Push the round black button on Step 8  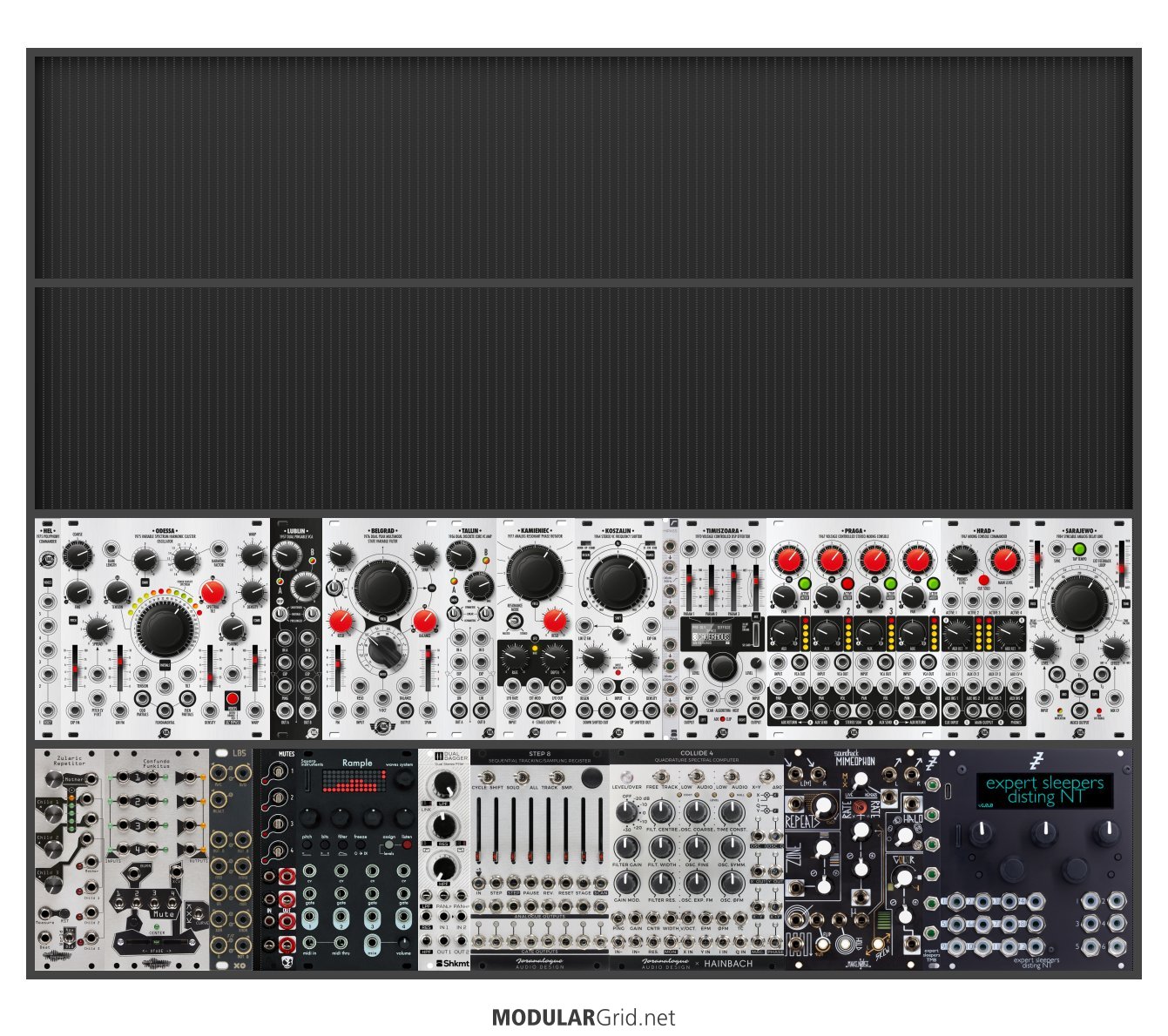(x=591, y=777)
